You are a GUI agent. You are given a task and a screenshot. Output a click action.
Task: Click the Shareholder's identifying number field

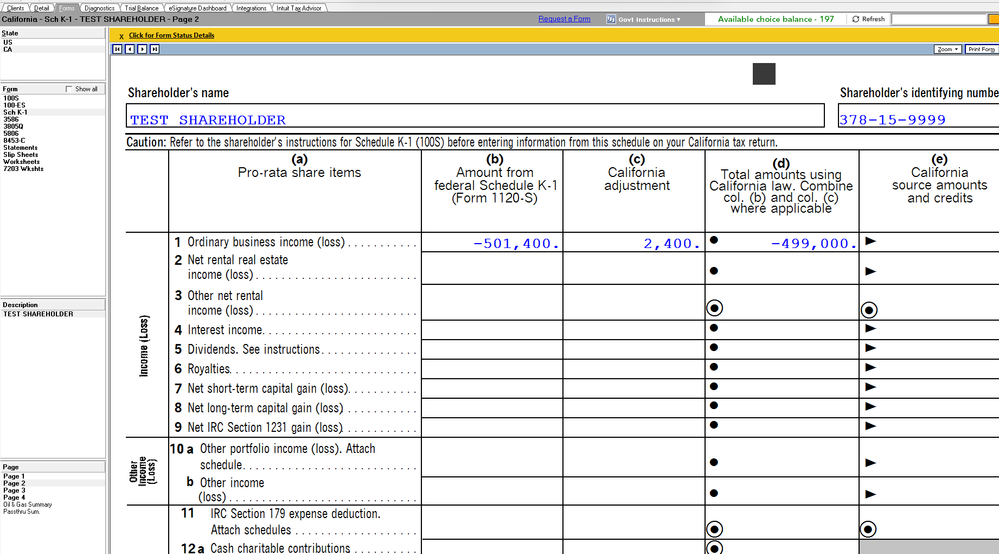coord(918,116)
